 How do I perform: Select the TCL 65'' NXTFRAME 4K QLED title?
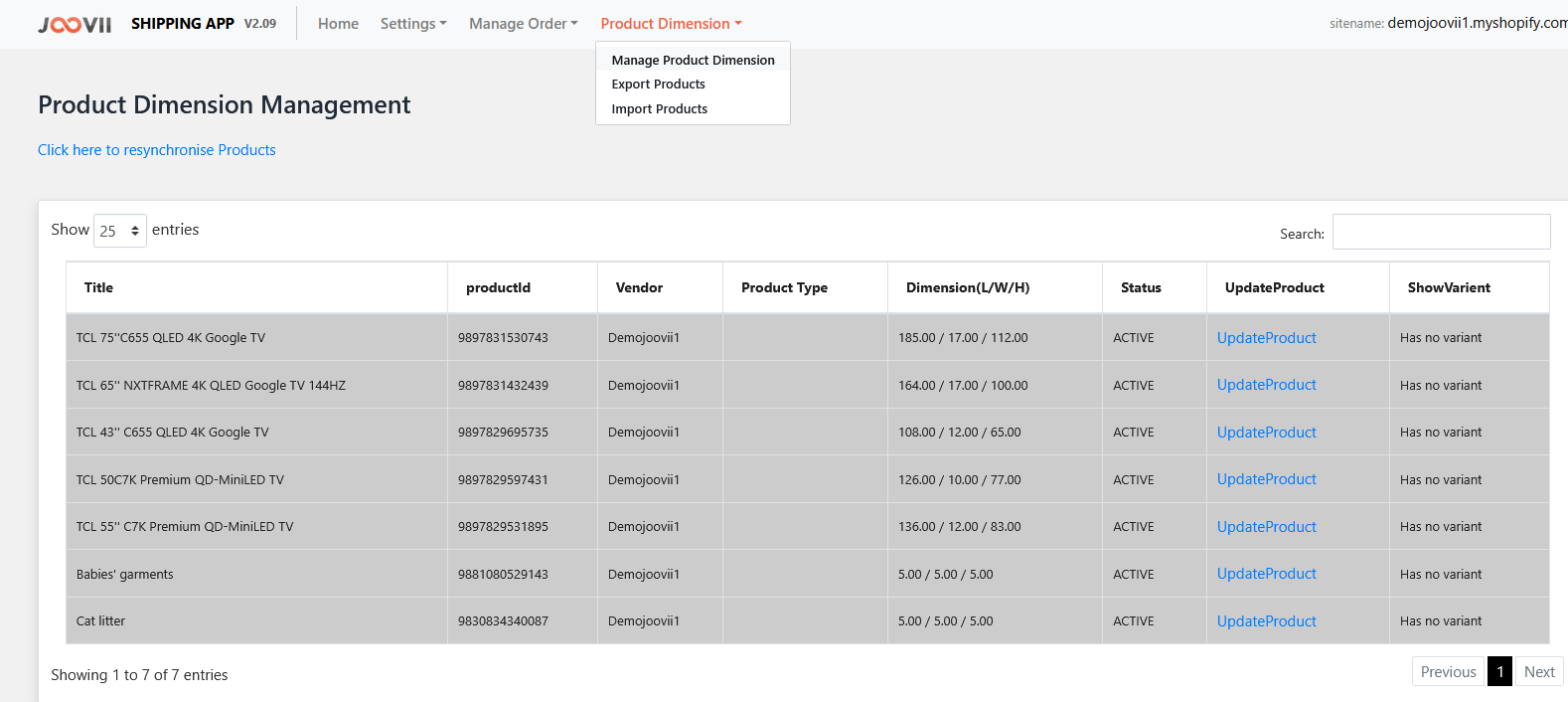point(211,386)
